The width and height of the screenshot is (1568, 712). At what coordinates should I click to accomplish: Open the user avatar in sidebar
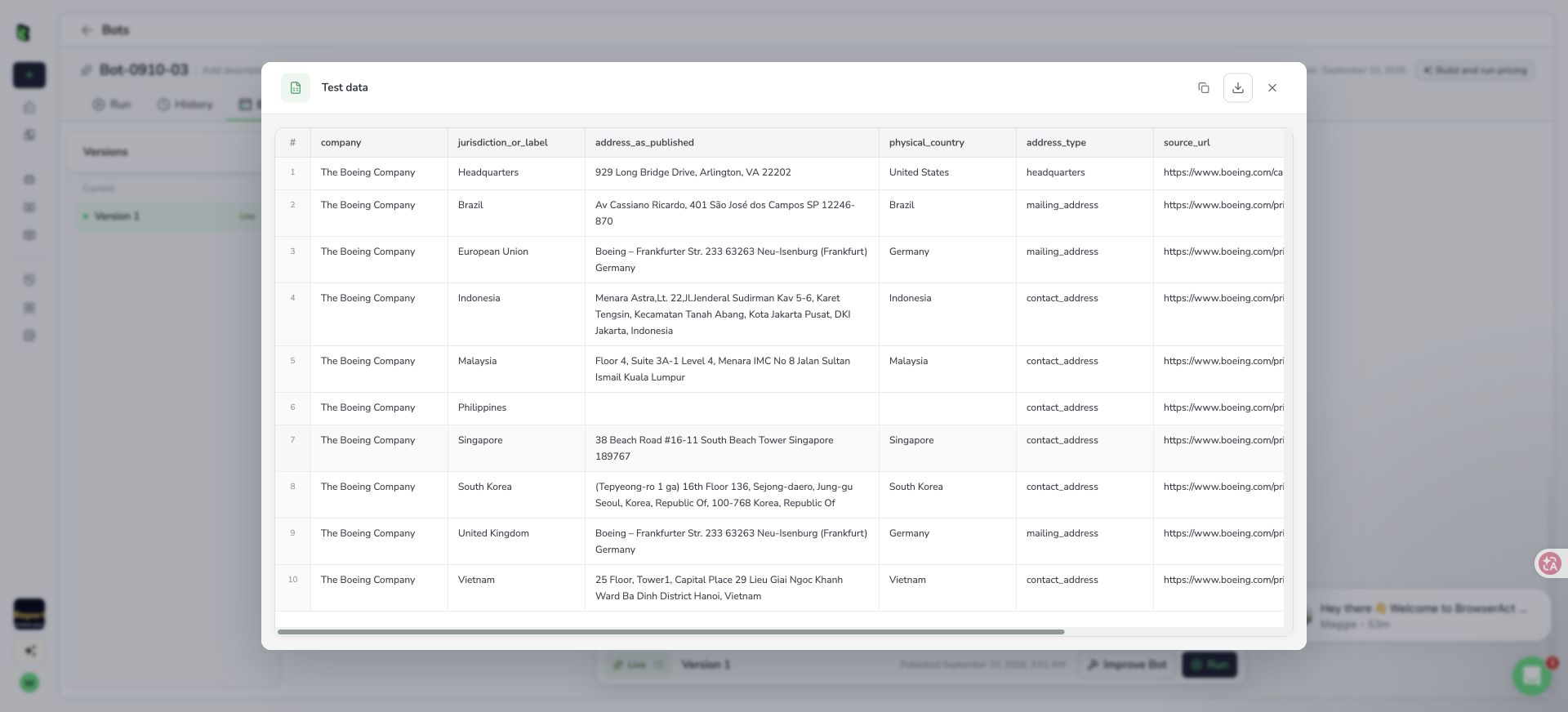[29, 683]
